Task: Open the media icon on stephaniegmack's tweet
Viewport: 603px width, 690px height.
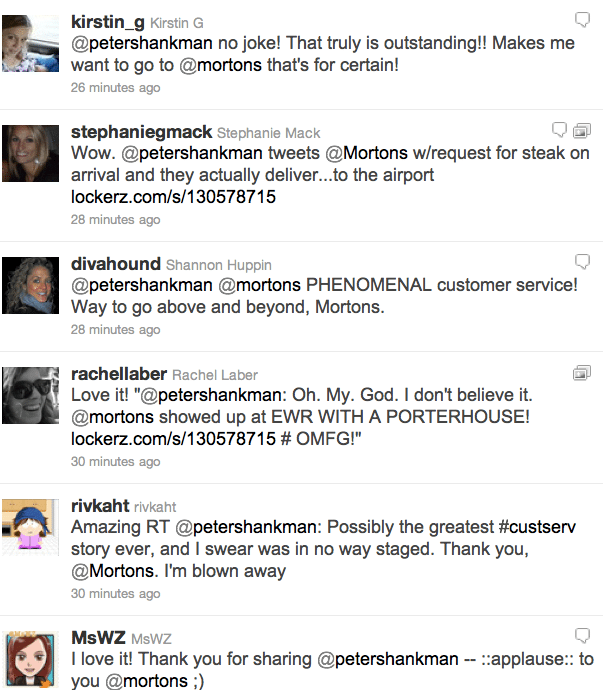Action: (581, 130)
